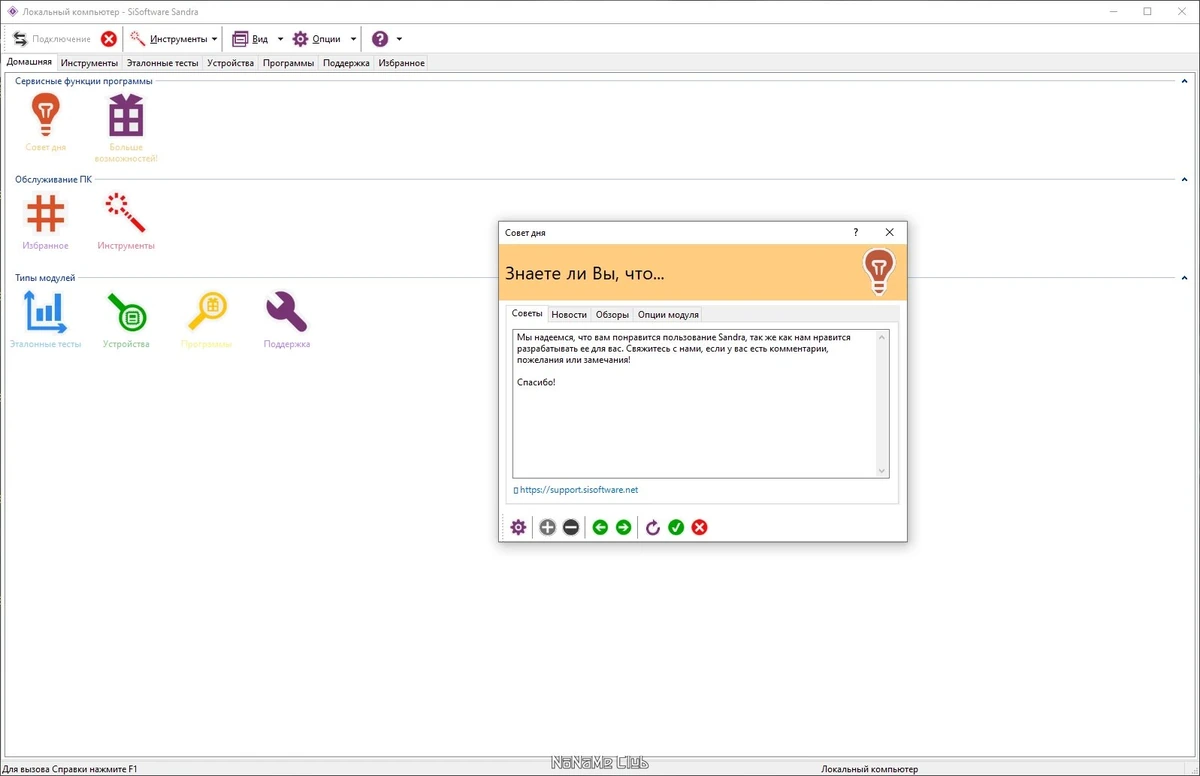Screen dimensions: 1200x776
Task: Select the Новости tab in dialog
Action: (x=569, y=314)
